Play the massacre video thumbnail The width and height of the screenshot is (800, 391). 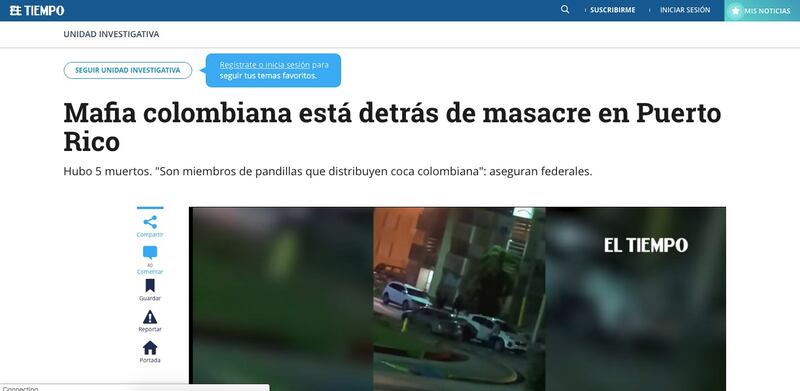(457, 299)
